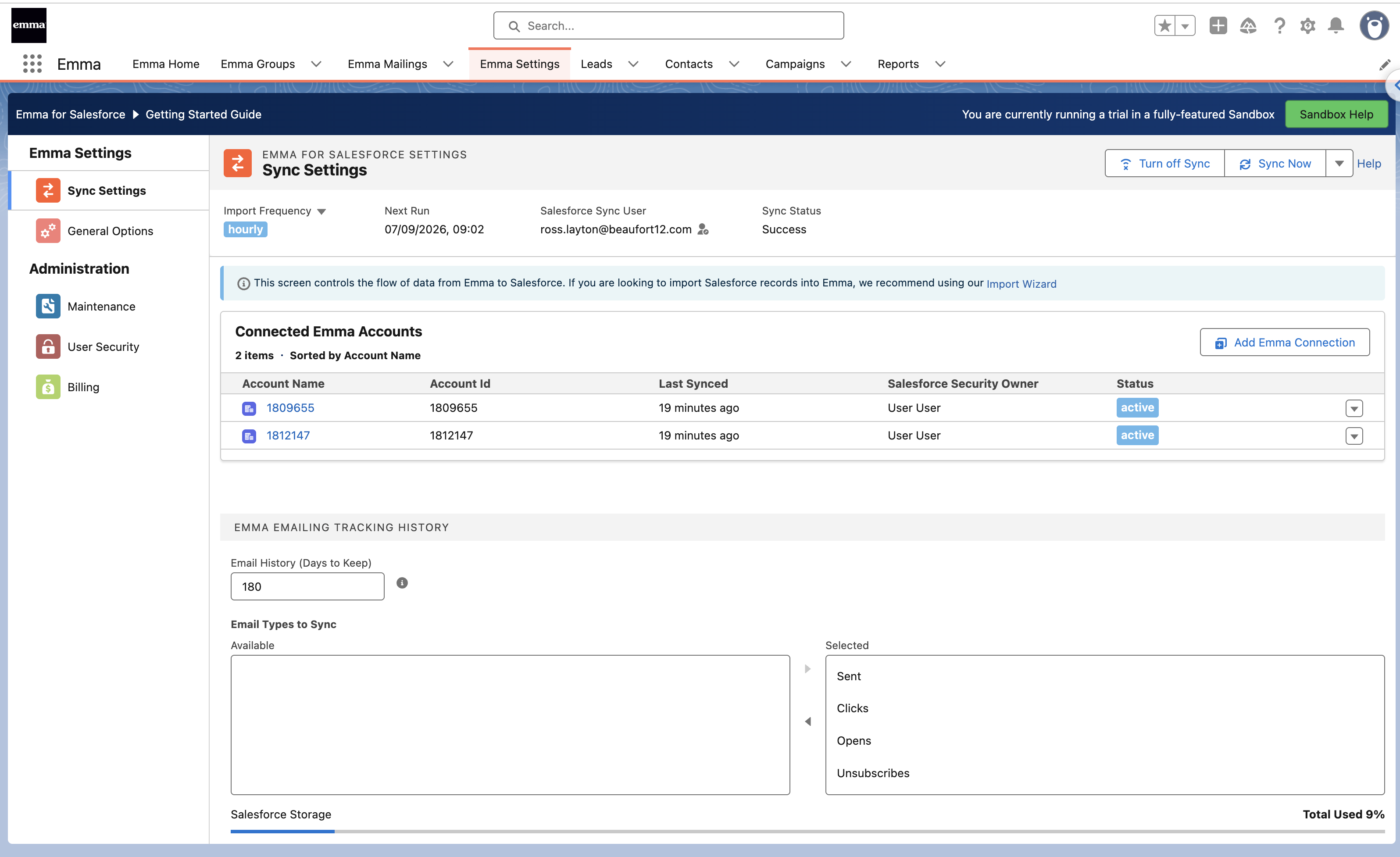Open the Getting Started Guide breadcrumb
This screenshot has width=1400, height=857.
(204, 114)
